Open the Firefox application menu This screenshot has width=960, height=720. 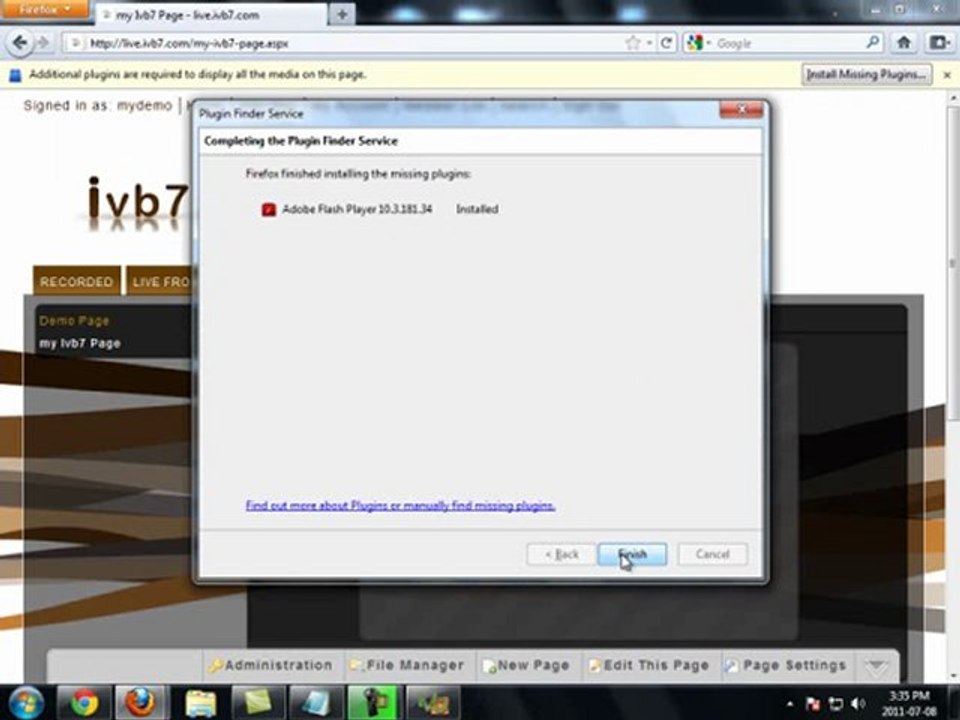pyautogui.click(x=43, y=9)
